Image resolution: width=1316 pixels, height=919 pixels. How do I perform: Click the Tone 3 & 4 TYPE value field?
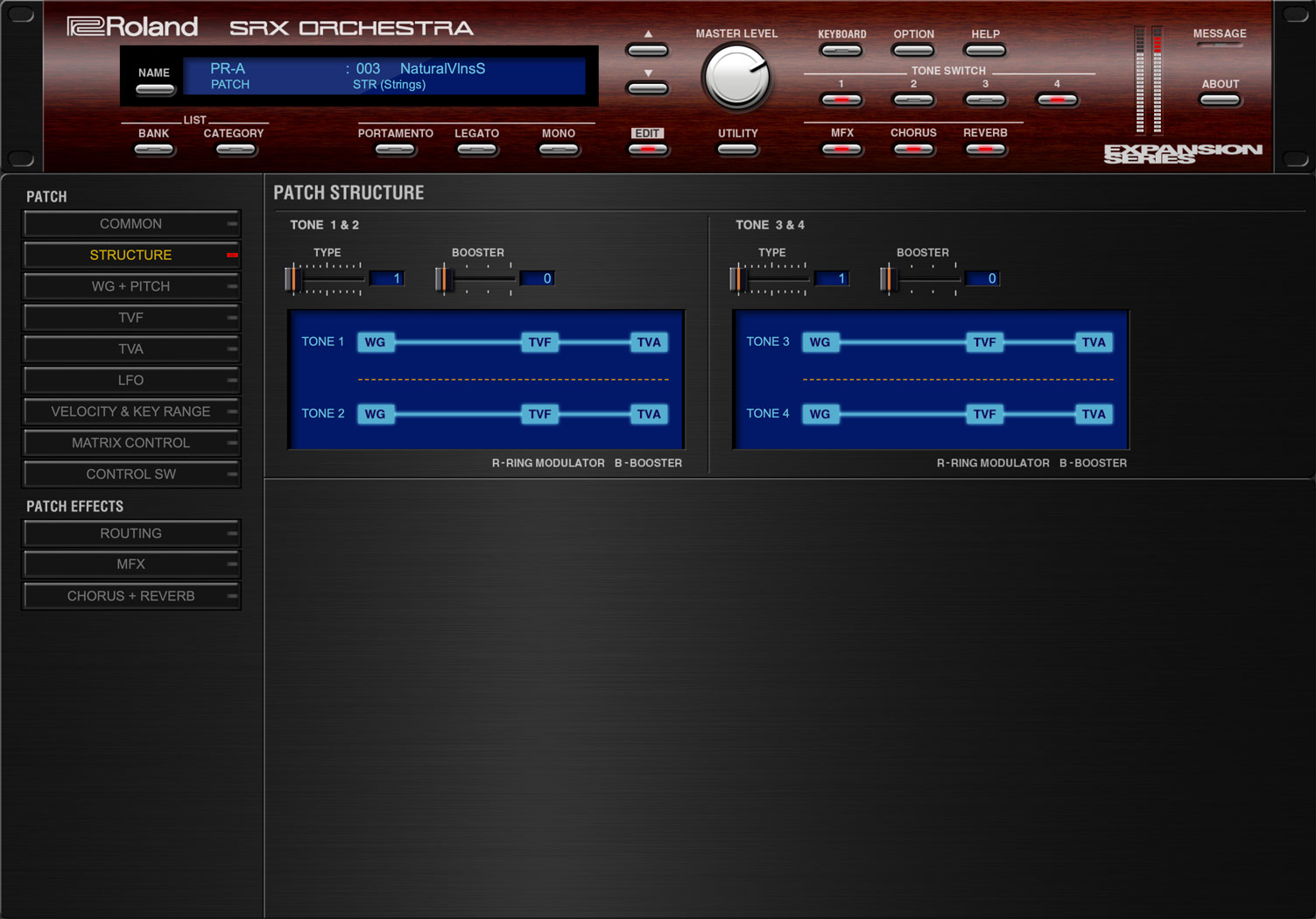point(832,278)
